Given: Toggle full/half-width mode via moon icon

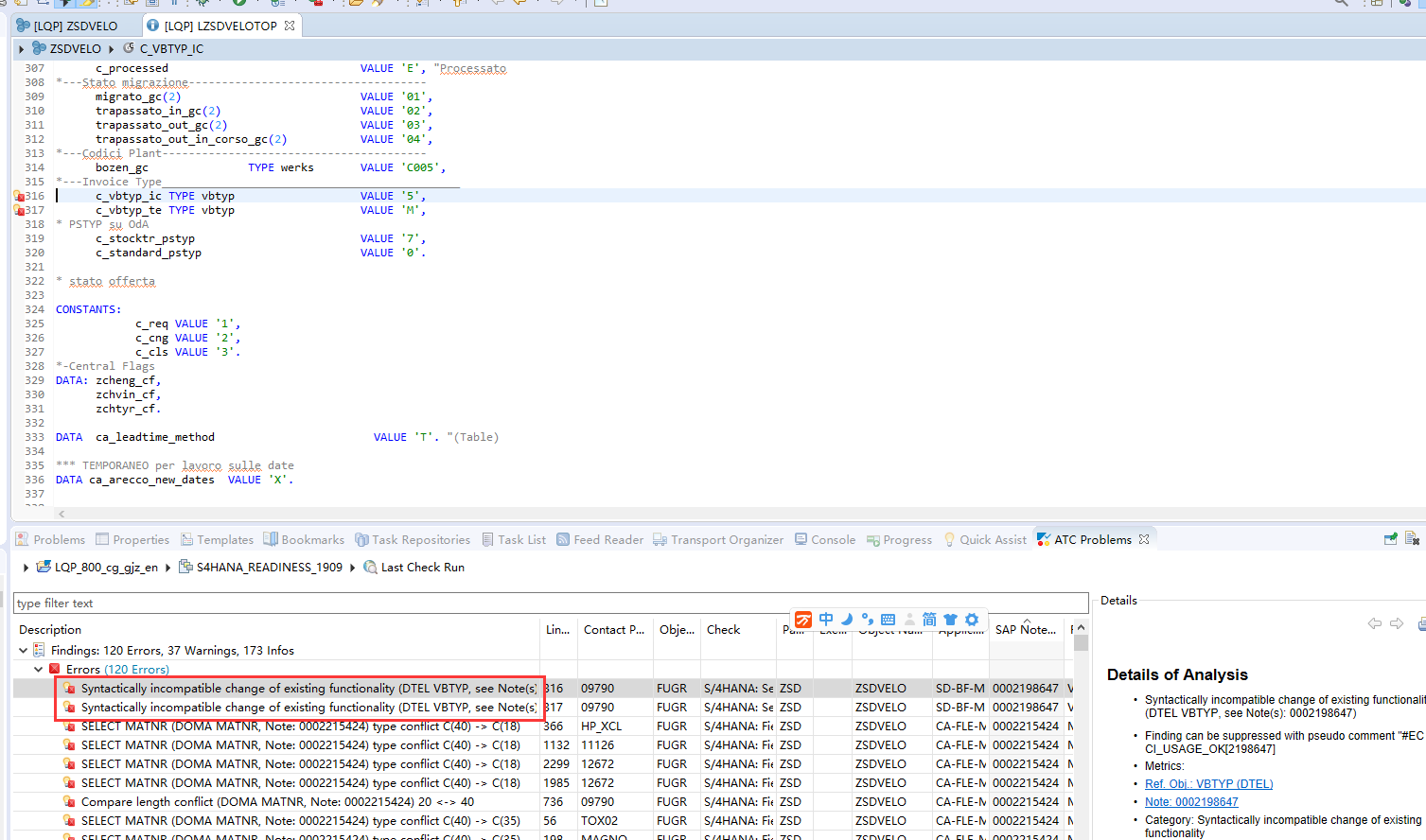Looking at the screenshot, I should click(x=846, y=620).
